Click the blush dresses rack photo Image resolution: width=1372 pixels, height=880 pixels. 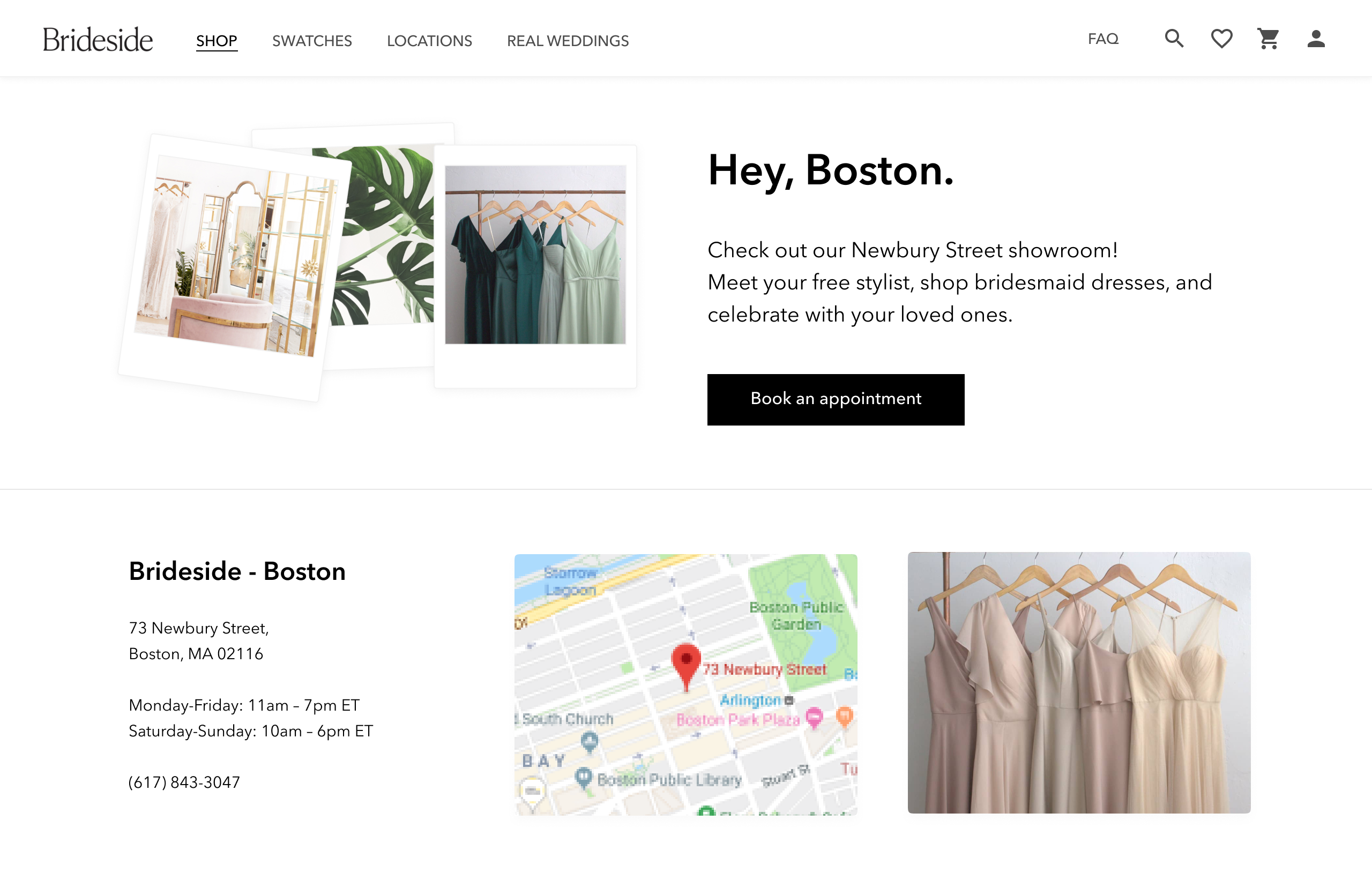[1079, 683]
